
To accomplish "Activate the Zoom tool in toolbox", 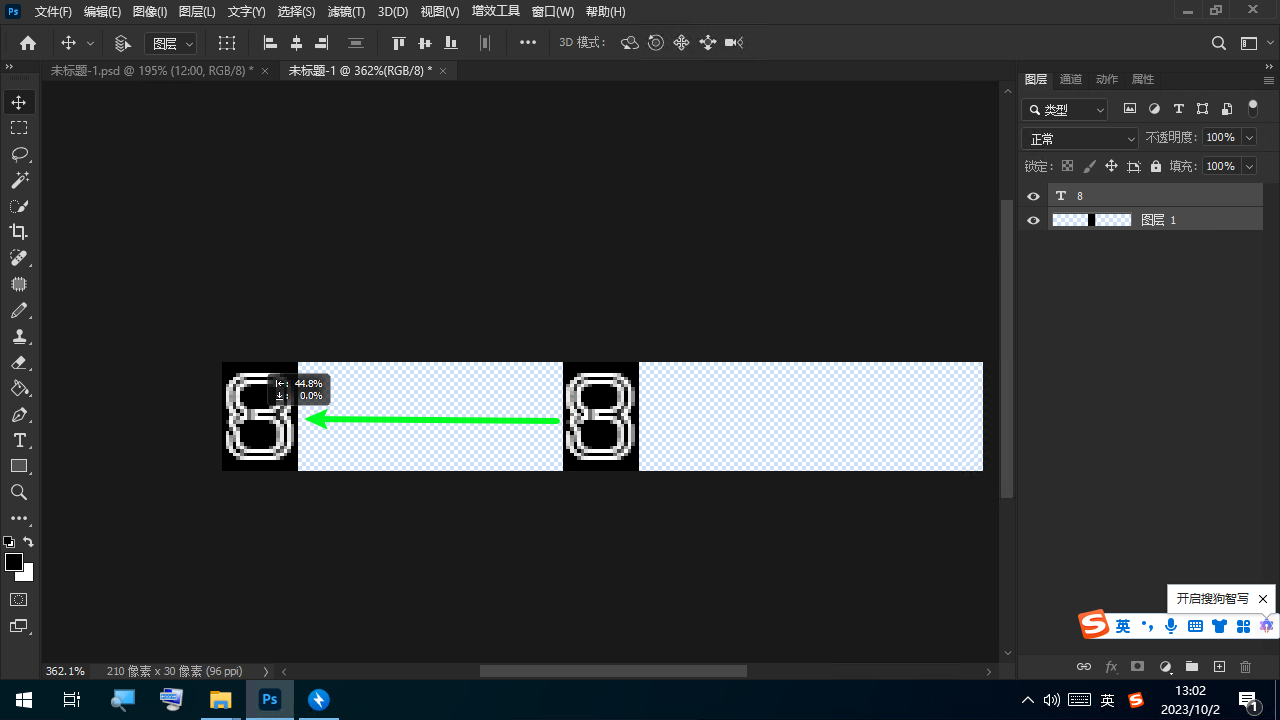I will [x=19, y=492].
